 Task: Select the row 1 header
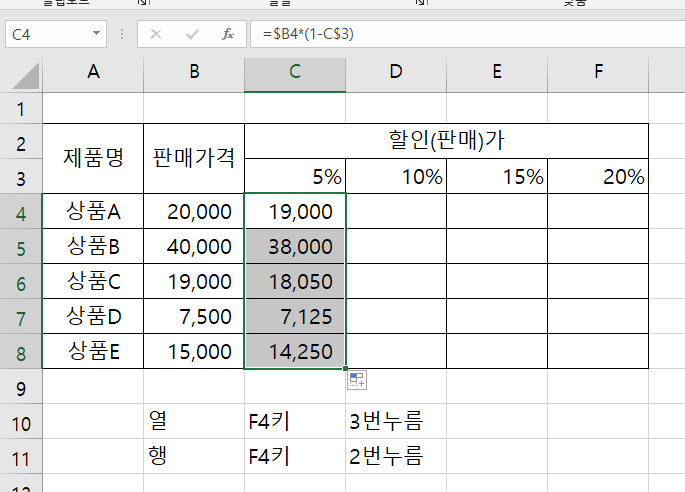pyautogui.click(x=21, y=108)
